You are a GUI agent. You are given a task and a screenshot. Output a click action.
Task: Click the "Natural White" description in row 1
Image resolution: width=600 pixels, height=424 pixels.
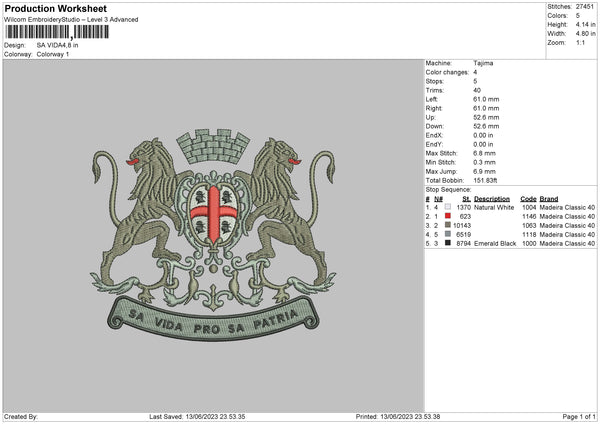pyautogui.click(x=494, y=207)
